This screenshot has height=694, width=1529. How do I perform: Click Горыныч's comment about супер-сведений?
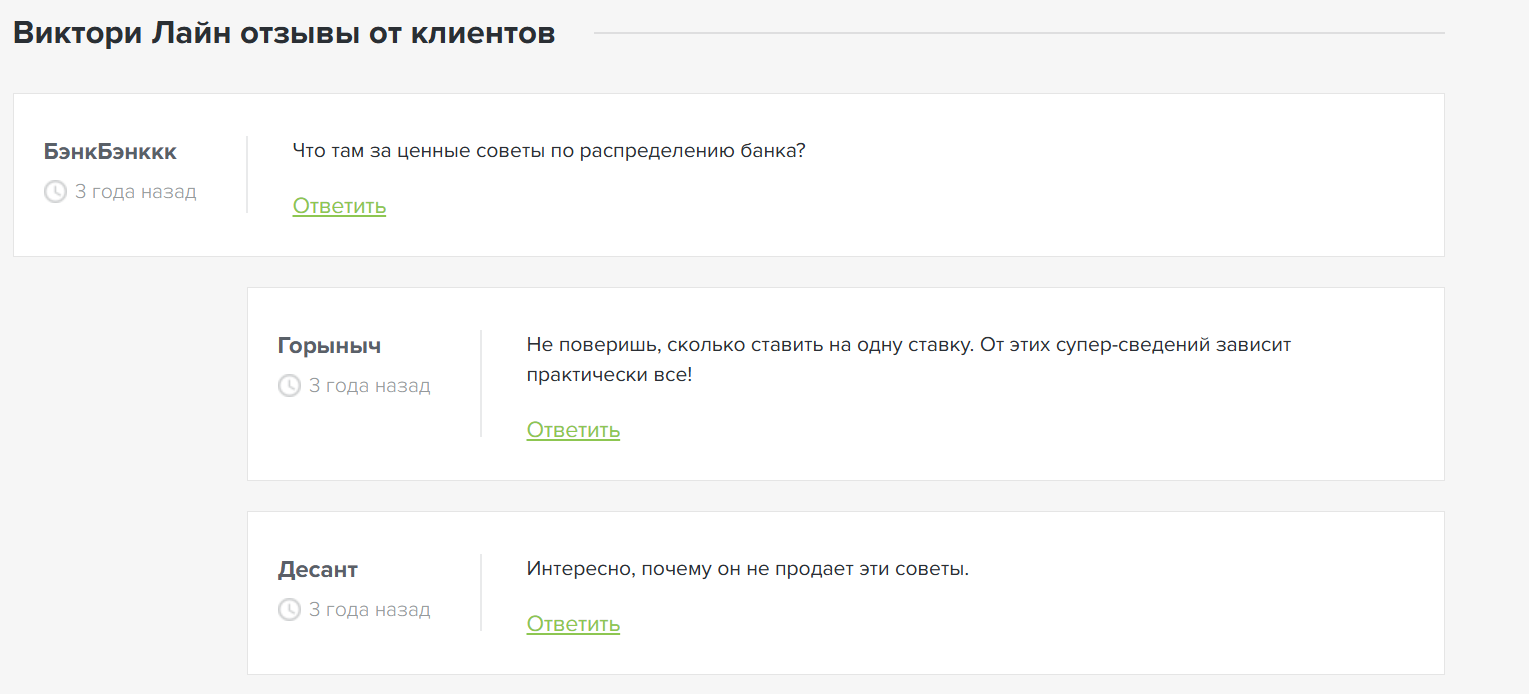pyautogui.click(x=909, y=357)
